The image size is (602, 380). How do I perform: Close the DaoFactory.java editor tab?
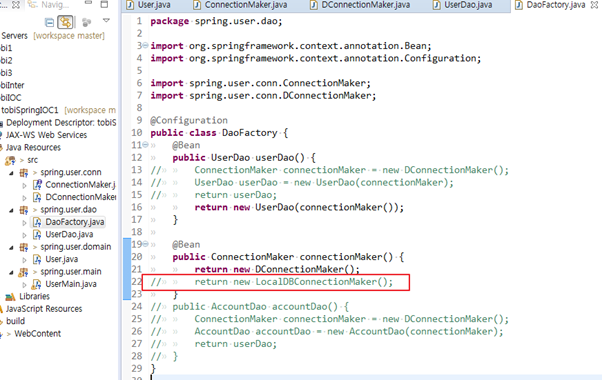[x=594, y=5]
